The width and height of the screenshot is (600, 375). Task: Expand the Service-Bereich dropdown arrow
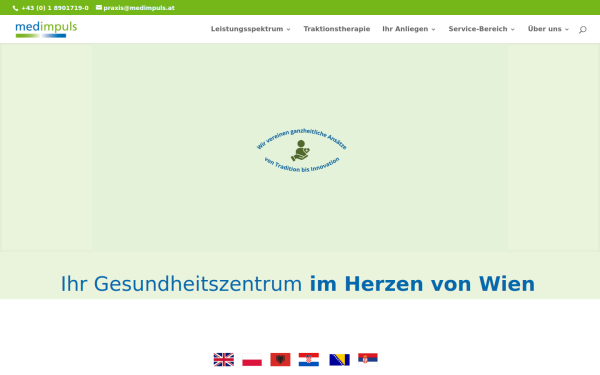[513, 29]
